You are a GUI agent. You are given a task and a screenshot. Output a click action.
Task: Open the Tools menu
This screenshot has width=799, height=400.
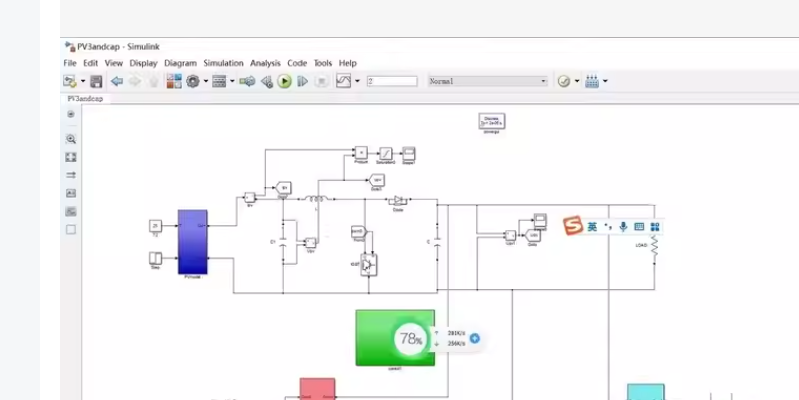323,63
